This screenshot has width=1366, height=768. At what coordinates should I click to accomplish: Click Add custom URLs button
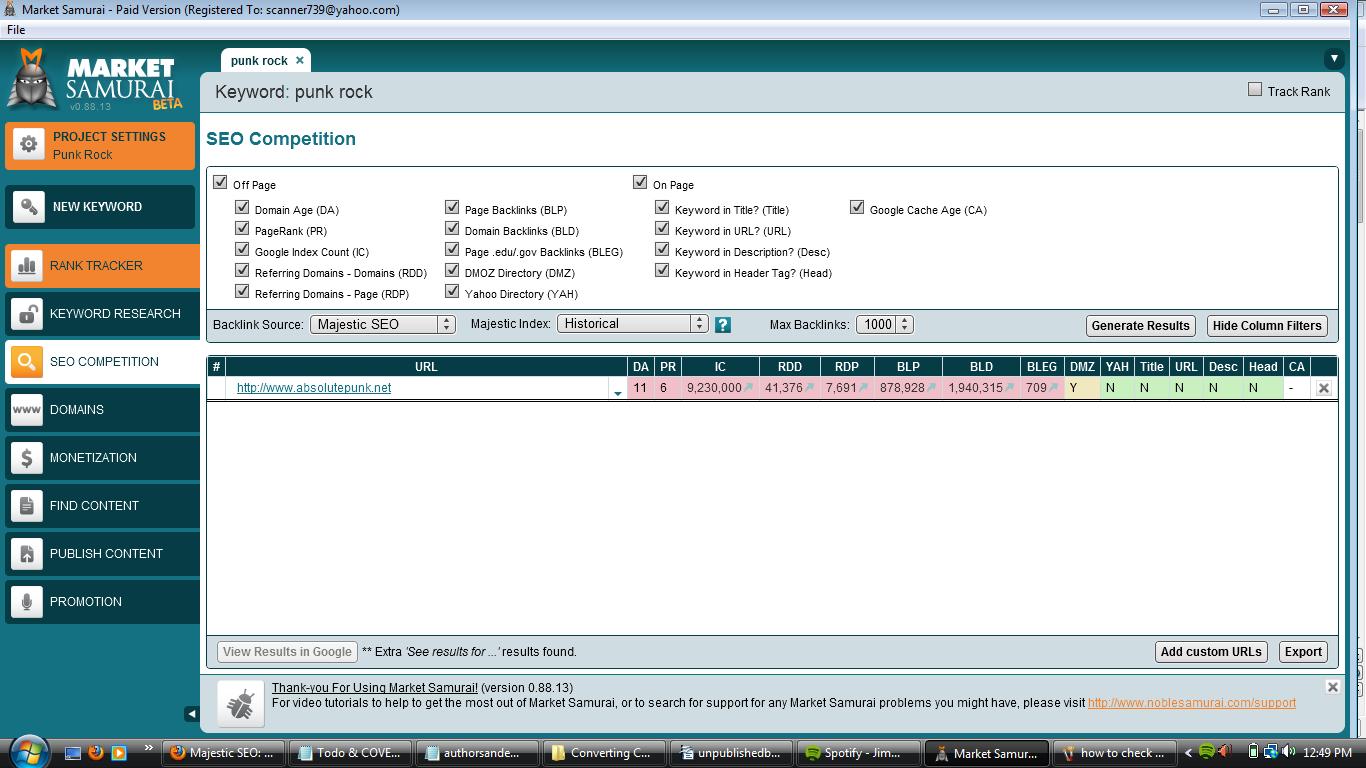point(1211,652)
